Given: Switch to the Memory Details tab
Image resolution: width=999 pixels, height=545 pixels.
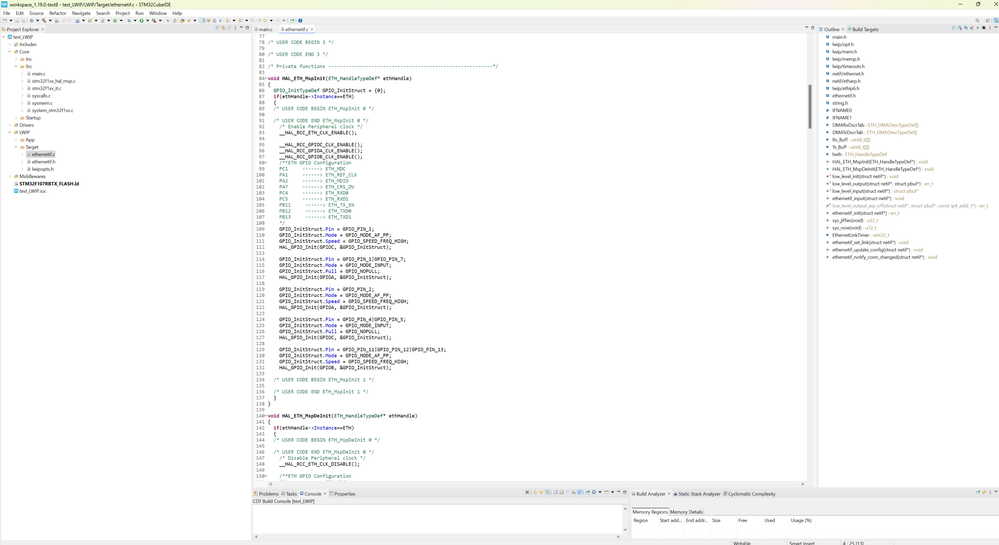Looking at the screenshot, I should pyautogui.click(x=686, y=512).
